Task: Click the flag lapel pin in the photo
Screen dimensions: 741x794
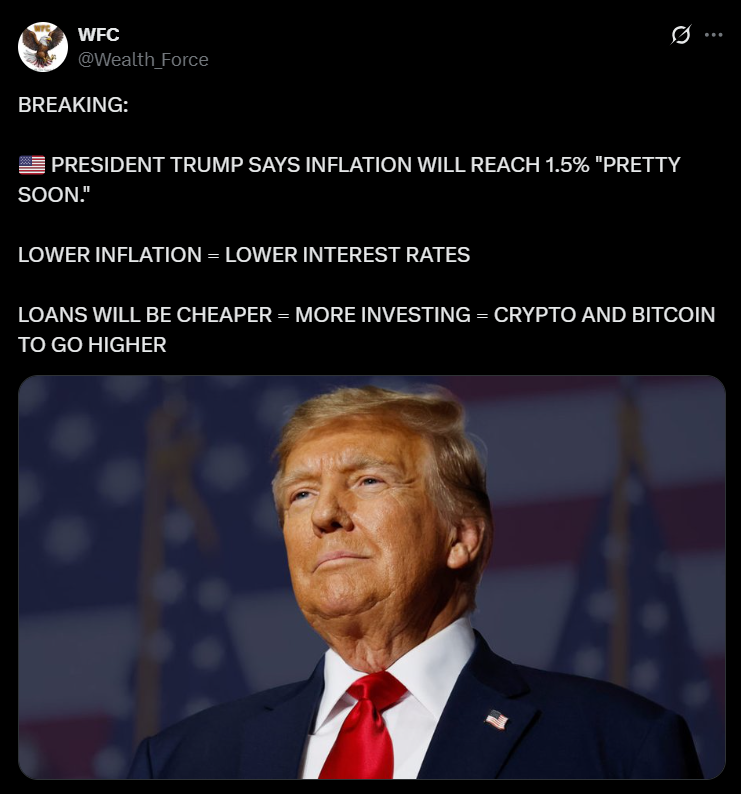Action: [x=497, y=720]
